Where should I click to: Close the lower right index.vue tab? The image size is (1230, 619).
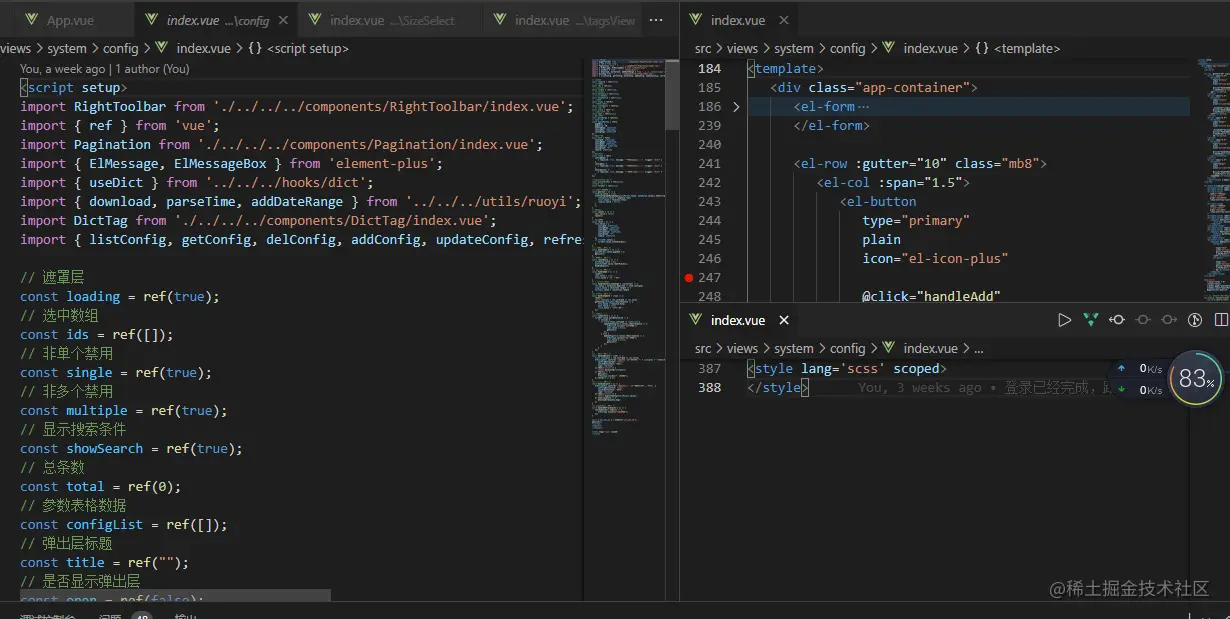click(784, 320)
